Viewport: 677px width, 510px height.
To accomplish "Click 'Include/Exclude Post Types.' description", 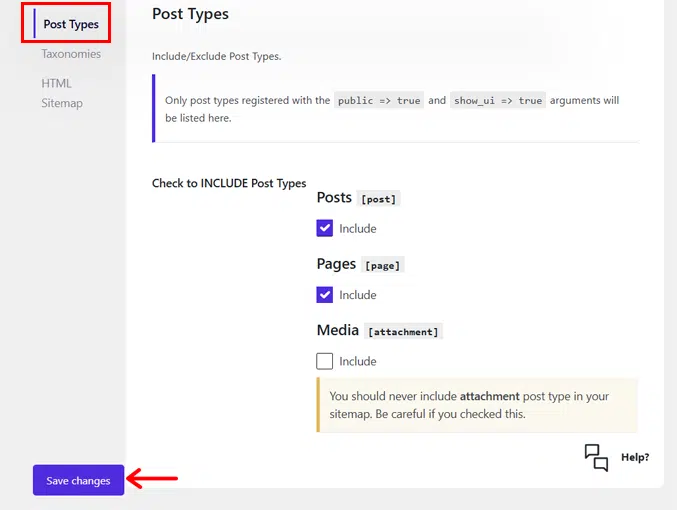I will (x=217, y=56).
